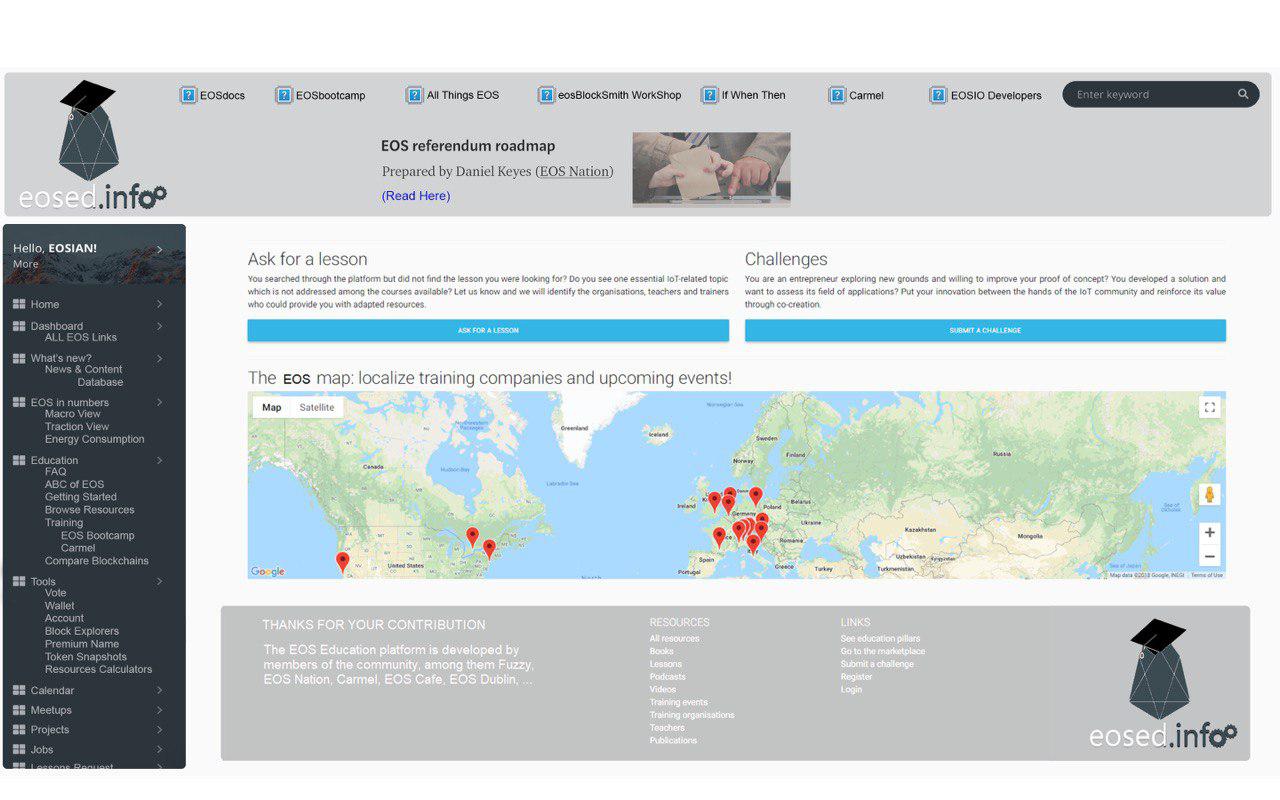
Task: Click the search magnifier icon
Action: (x=1243, y=94)
